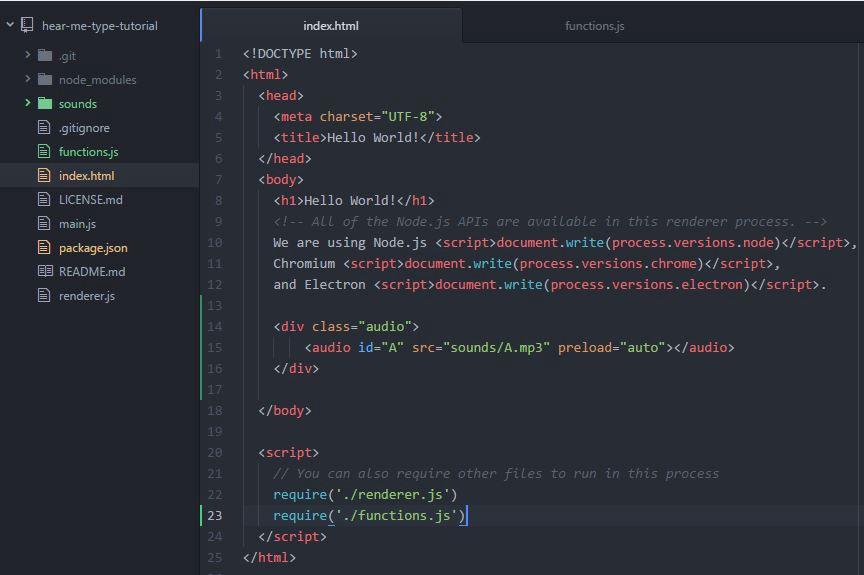Click the file icon beside .gitignore

click(x=44, y=127)
